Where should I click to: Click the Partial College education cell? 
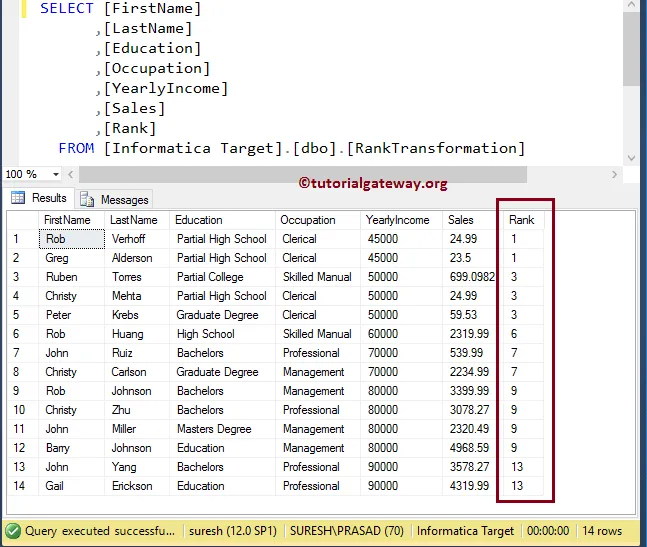point(222,277)
